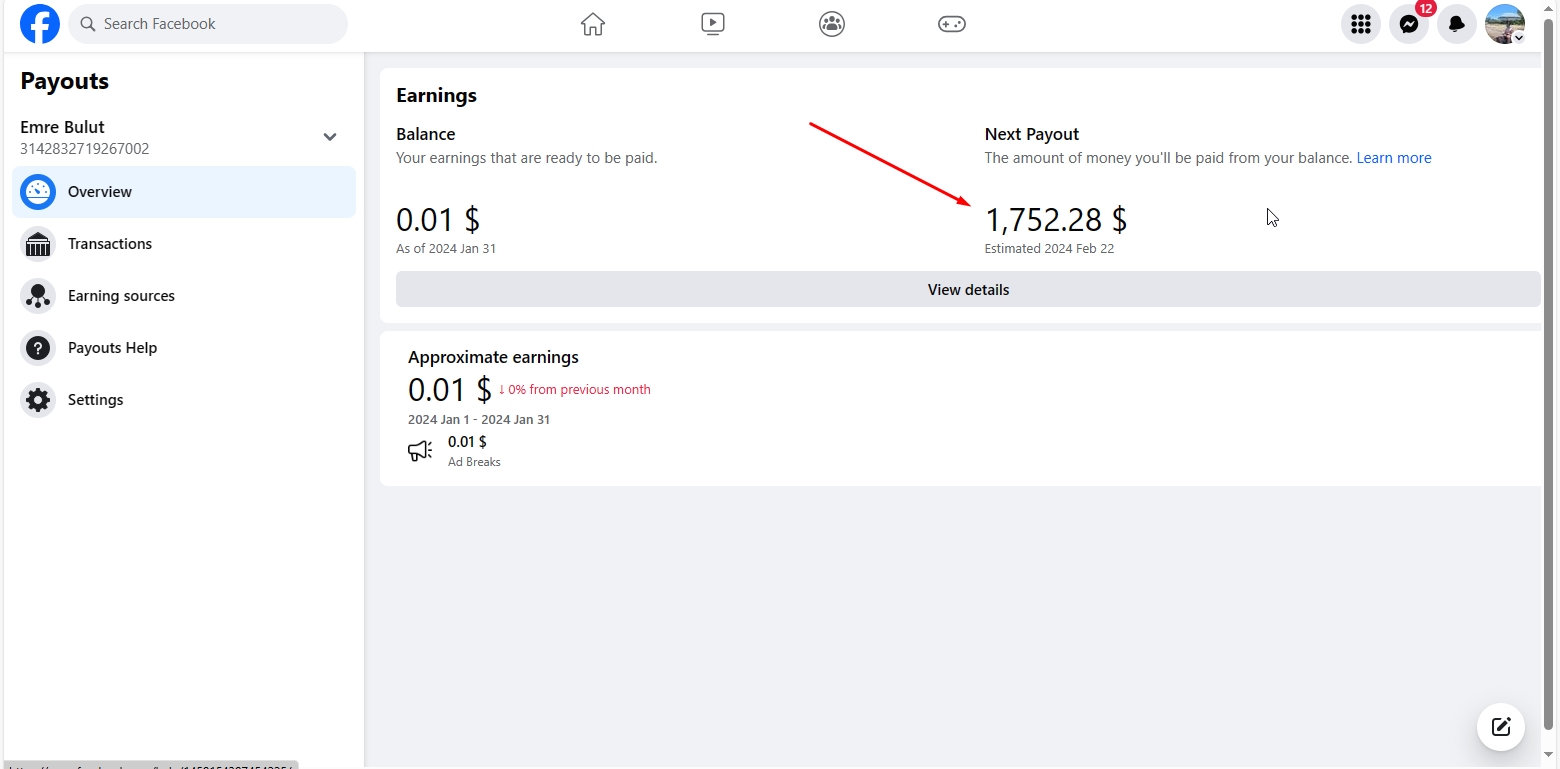Go to Transactions in the sidebar
1560x769 pixels.
(110, 244)
